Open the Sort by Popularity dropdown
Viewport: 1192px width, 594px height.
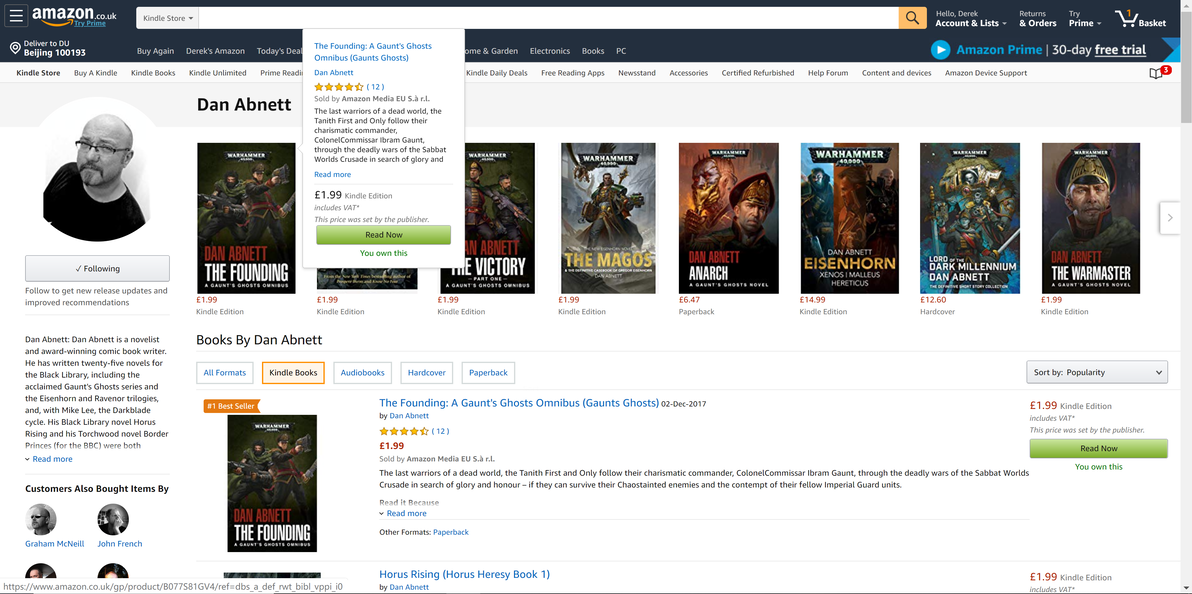pos(1096,372)
